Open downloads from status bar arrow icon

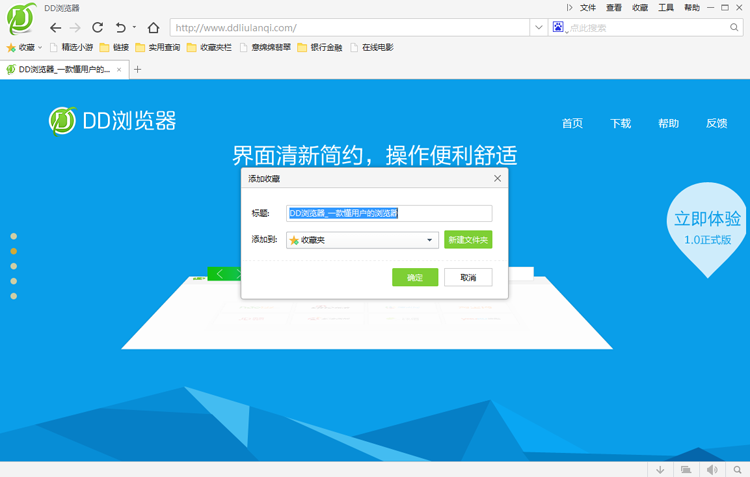660,470
